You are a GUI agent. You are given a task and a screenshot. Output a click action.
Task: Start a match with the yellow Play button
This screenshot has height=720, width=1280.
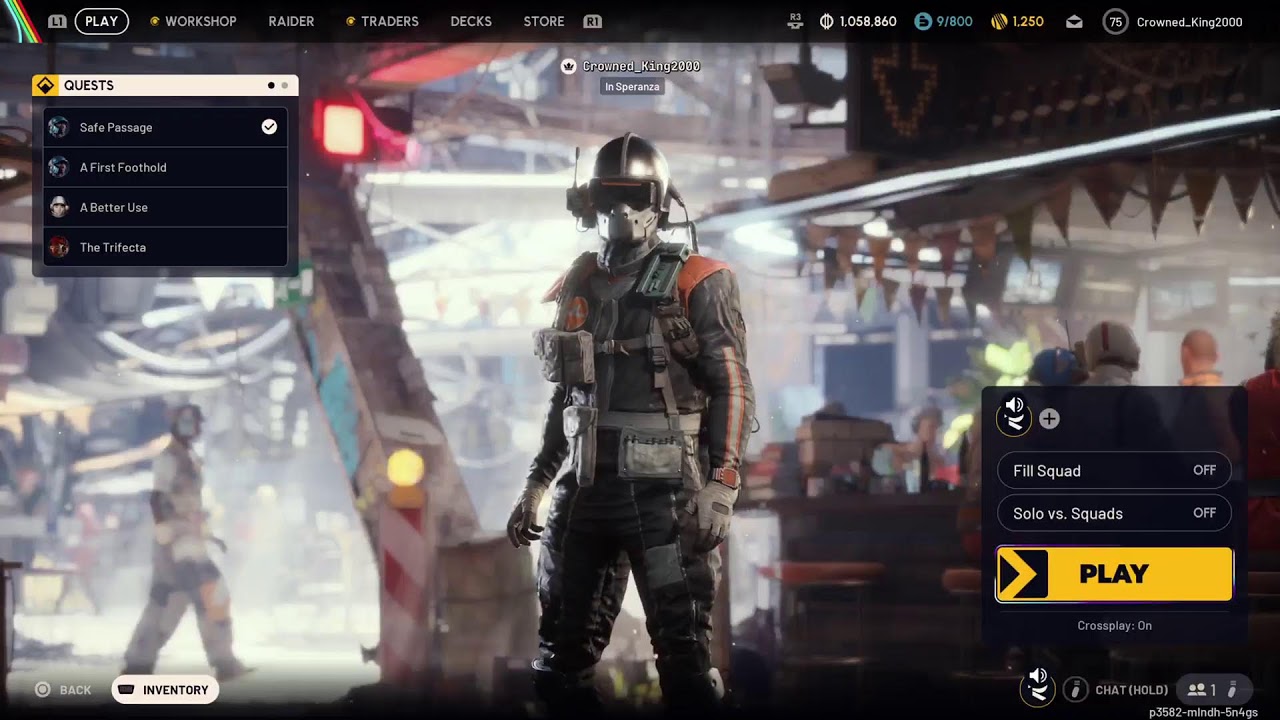point(1114,574)
